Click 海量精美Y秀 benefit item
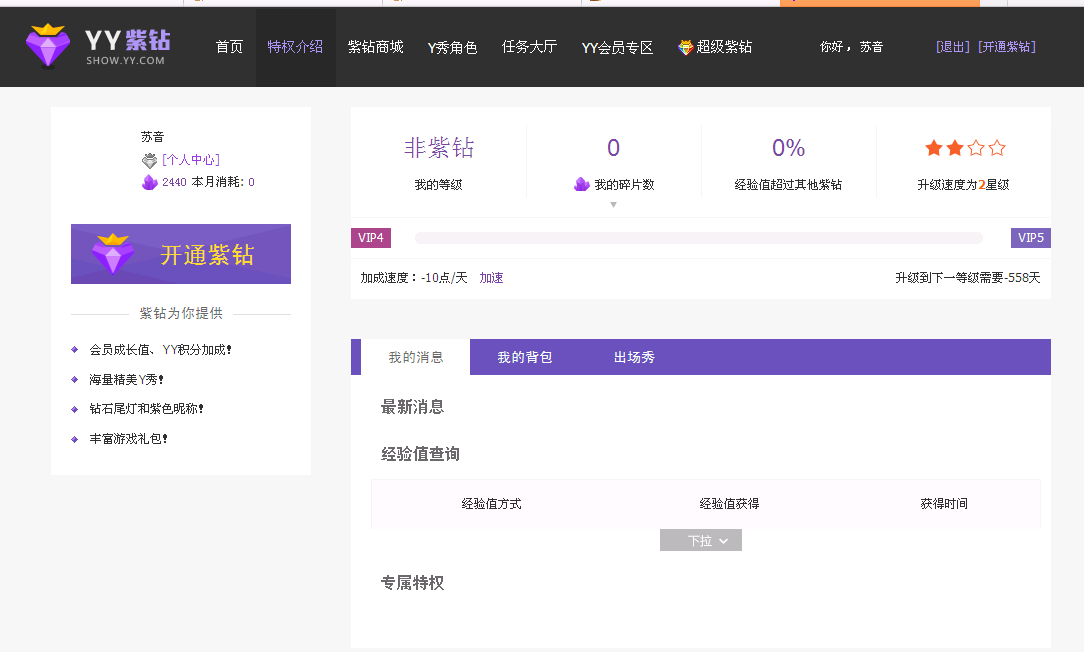 pyautogui.click(x=126, y=380)
